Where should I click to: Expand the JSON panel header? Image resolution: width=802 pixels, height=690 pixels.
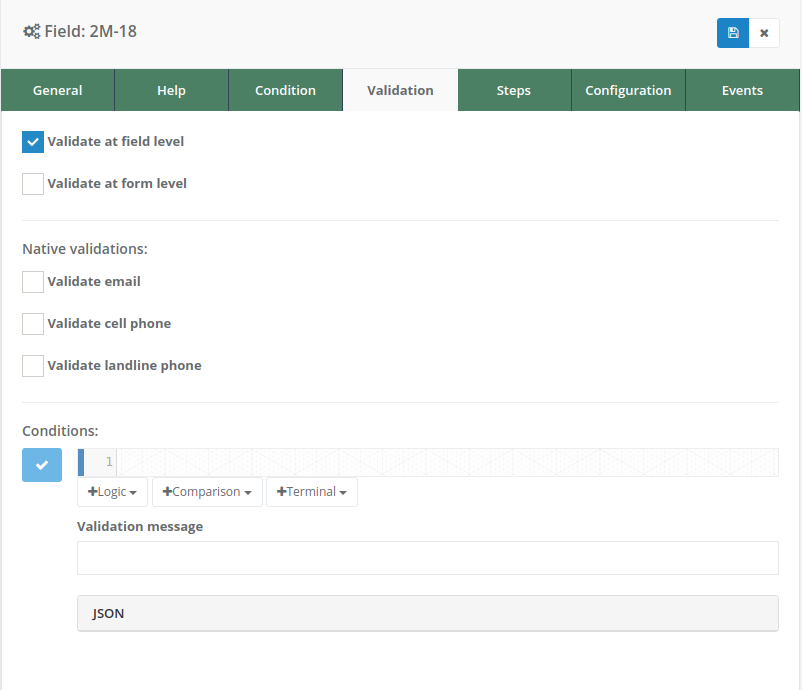click(x=427, y=613)
